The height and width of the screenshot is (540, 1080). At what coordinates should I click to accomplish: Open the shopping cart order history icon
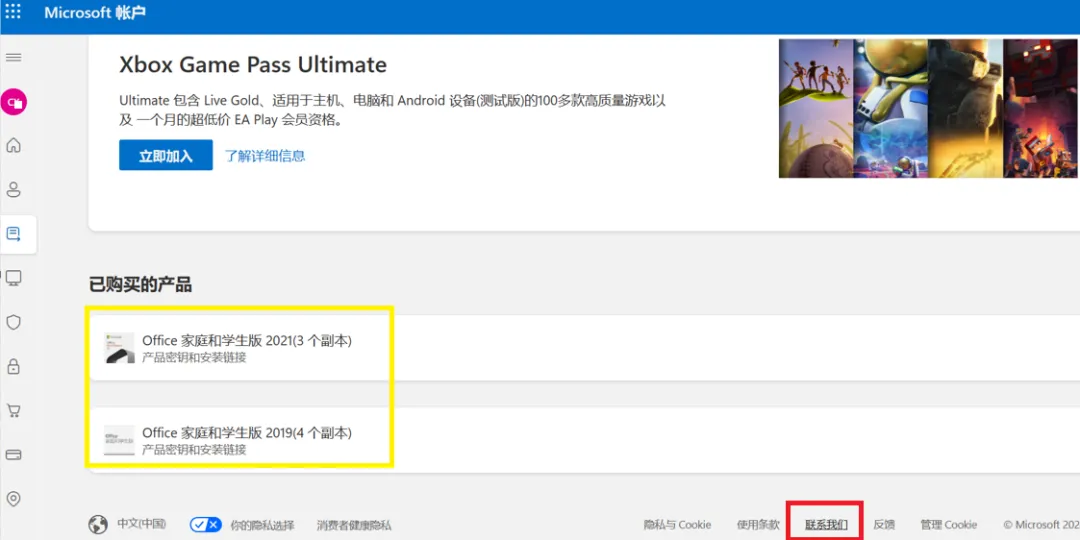pyautogui.click(x=13, y=411)
